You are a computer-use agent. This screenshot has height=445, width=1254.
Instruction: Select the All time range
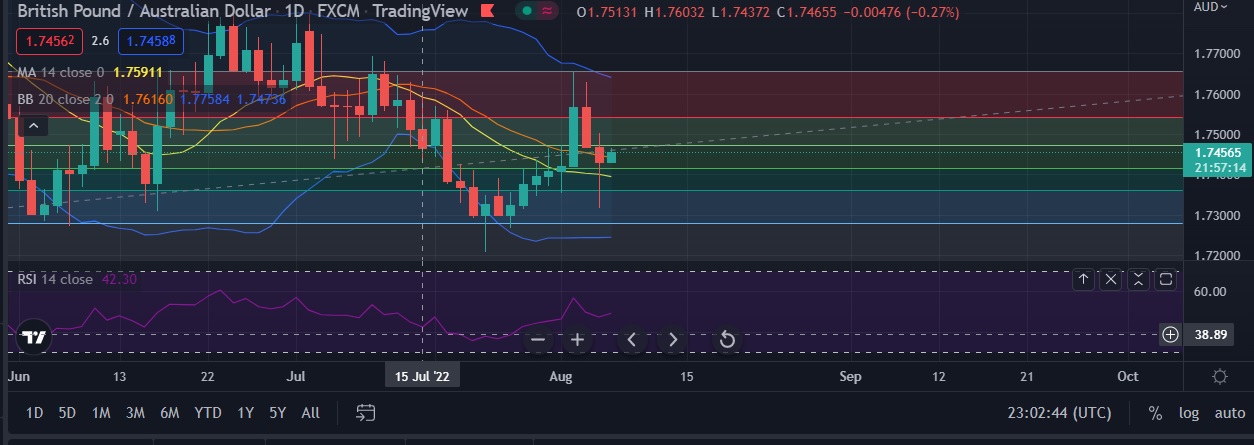(x=310, y=413)
